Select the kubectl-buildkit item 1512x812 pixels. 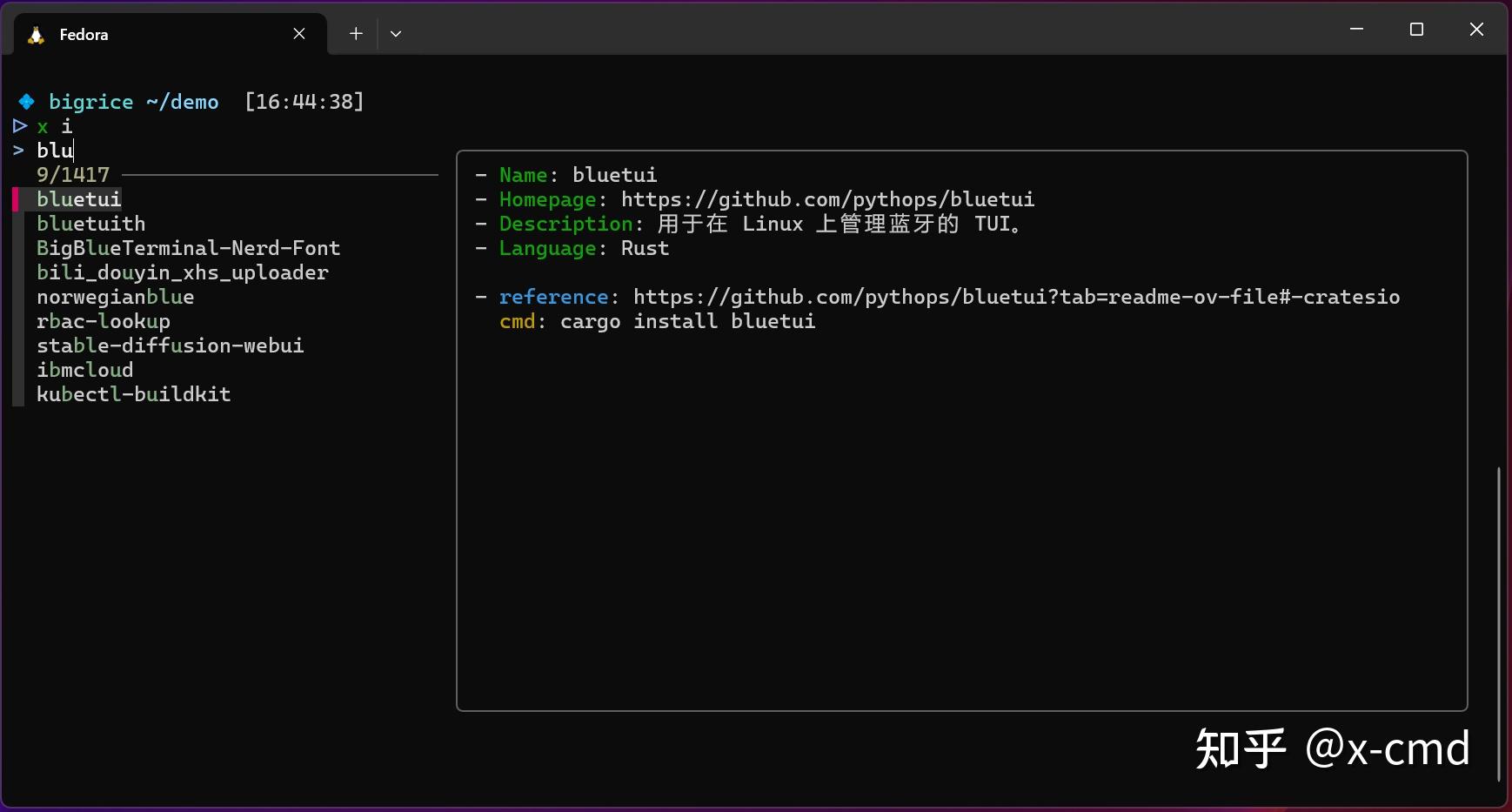point(133,393)
